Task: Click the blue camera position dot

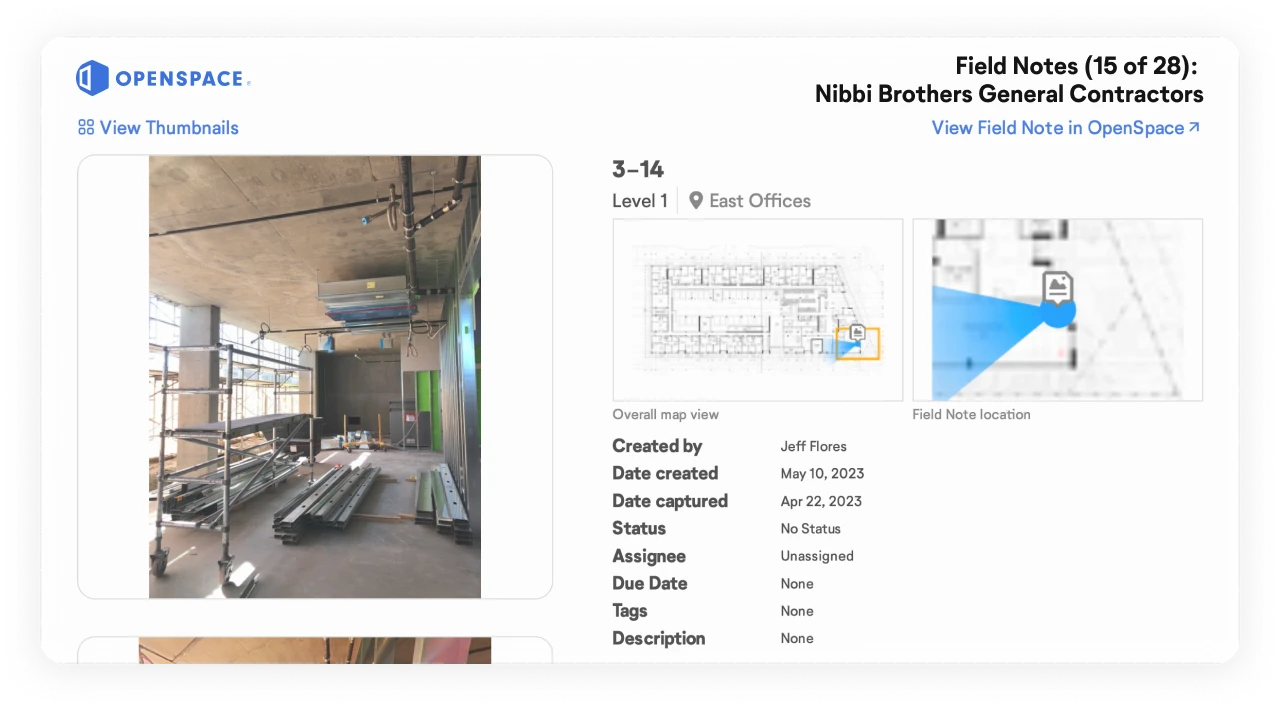Action: tap(1057, 311)
